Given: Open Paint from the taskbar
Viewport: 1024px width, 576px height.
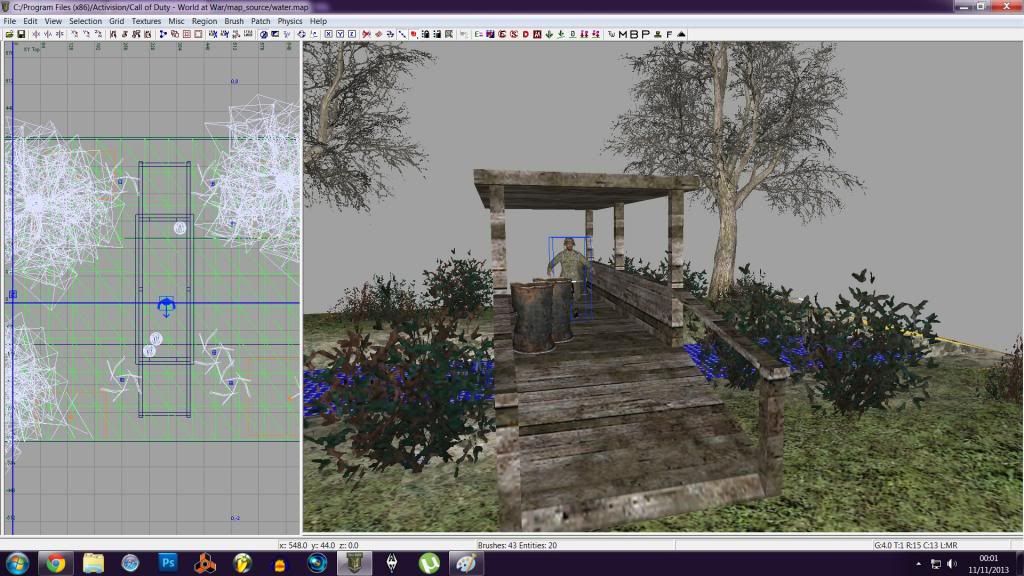Looking at the screenshot, I should [x=466, y=563].
